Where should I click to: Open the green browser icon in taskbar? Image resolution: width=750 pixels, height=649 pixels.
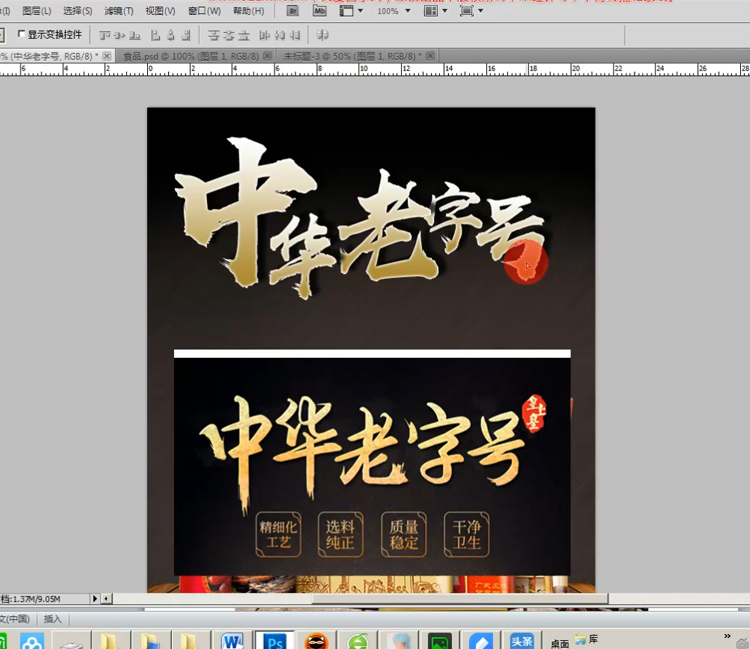pos(357,641)
